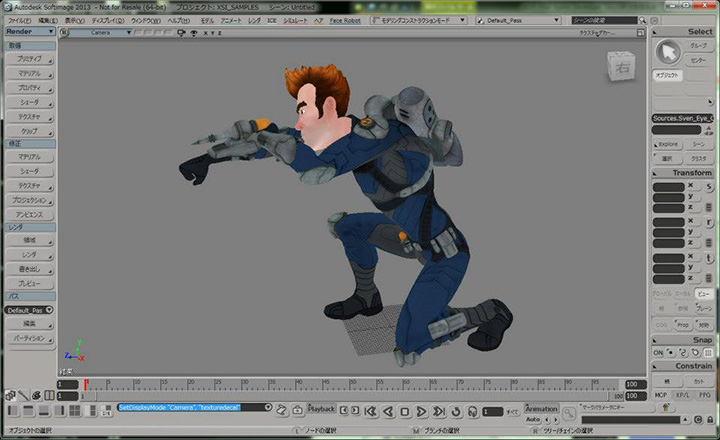720x440 pixels.
Task: Open the toolbar panel icon at bottom-left
Action: coord(10,395)
